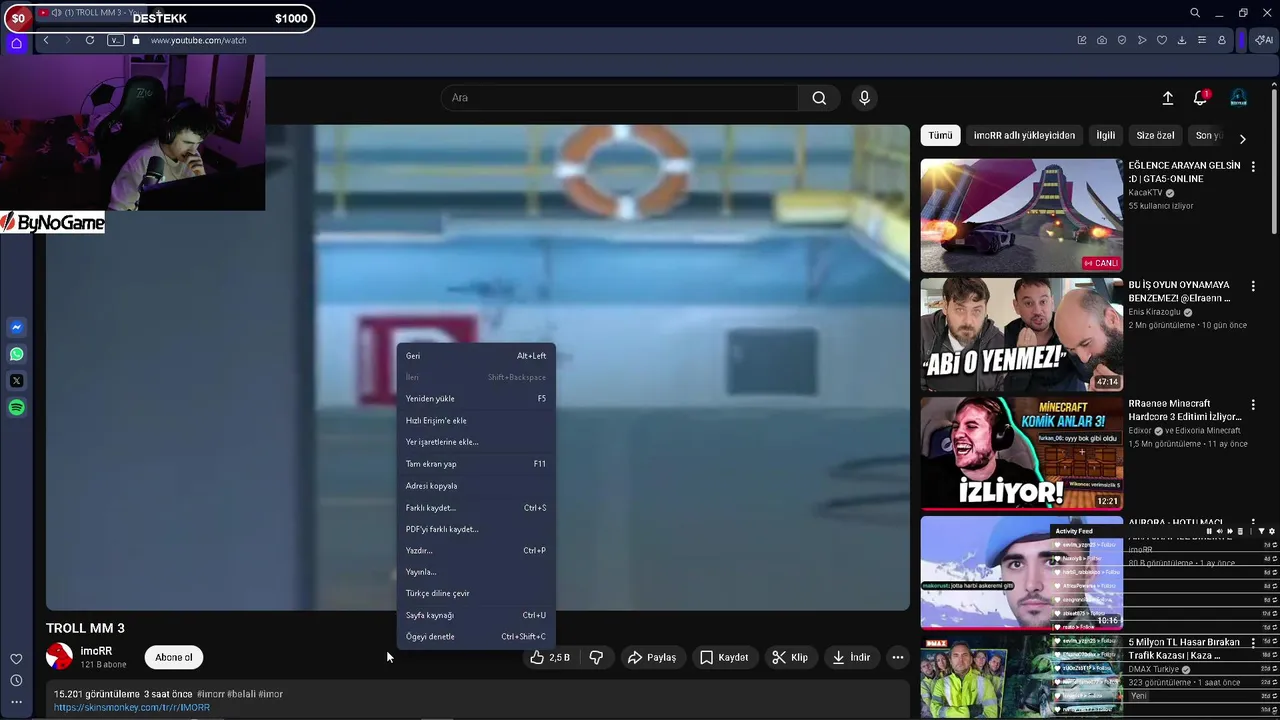Choose Öğeyi denetle in context menu
1280x720 pixels.
pos(476,637)
